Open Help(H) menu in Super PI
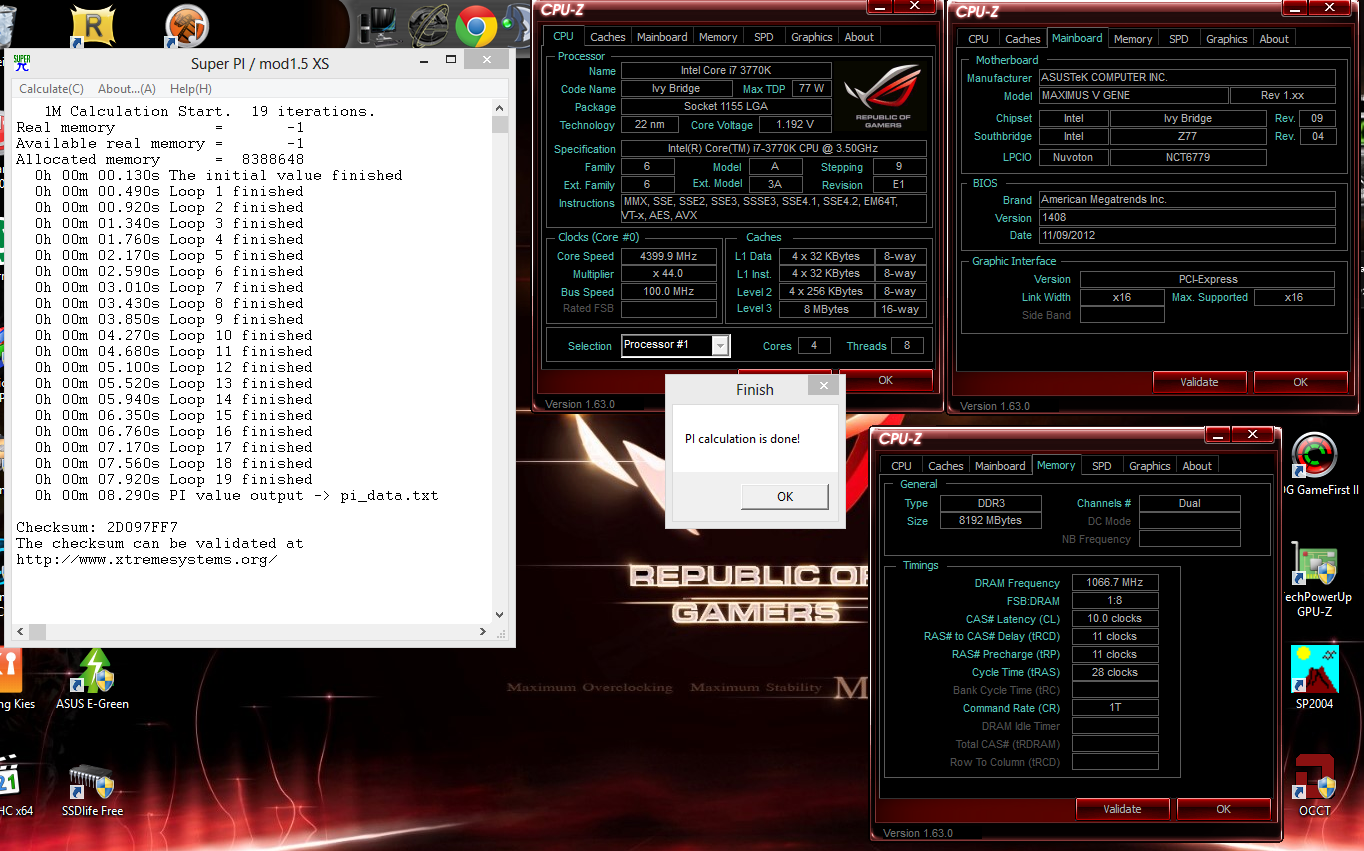 190,89
